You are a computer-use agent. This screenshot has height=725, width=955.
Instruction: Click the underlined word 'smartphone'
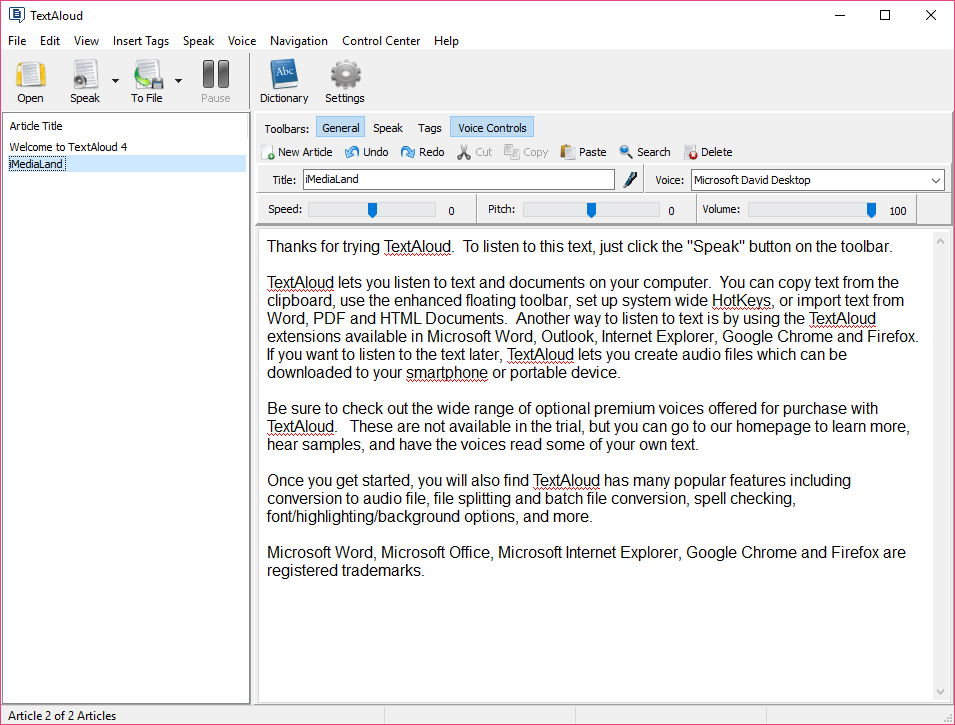coord(446,373)
